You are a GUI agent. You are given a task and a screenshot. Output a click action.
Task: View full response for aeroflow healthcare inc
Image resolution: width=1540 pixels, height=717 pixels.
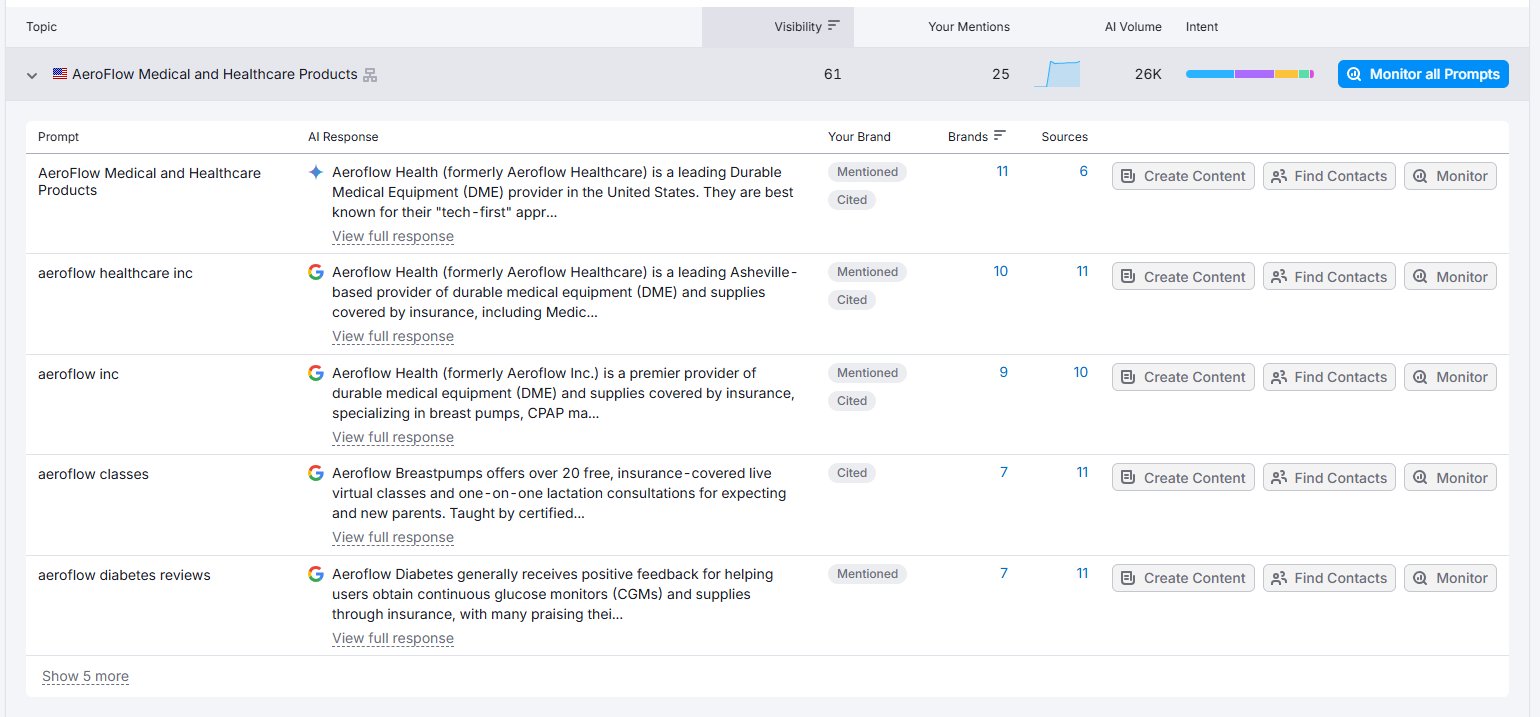[x=393, y=337]
